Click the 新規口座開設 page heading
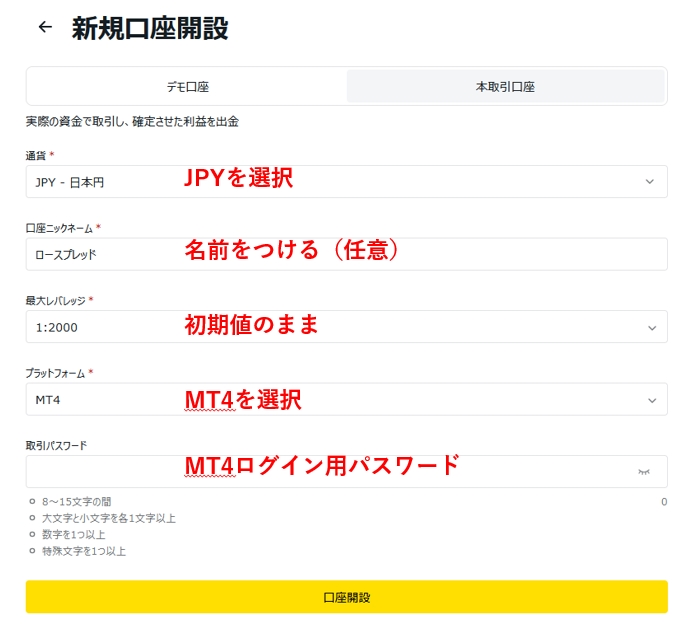This screenshot has height=624, width=683. tap(150, 28)
